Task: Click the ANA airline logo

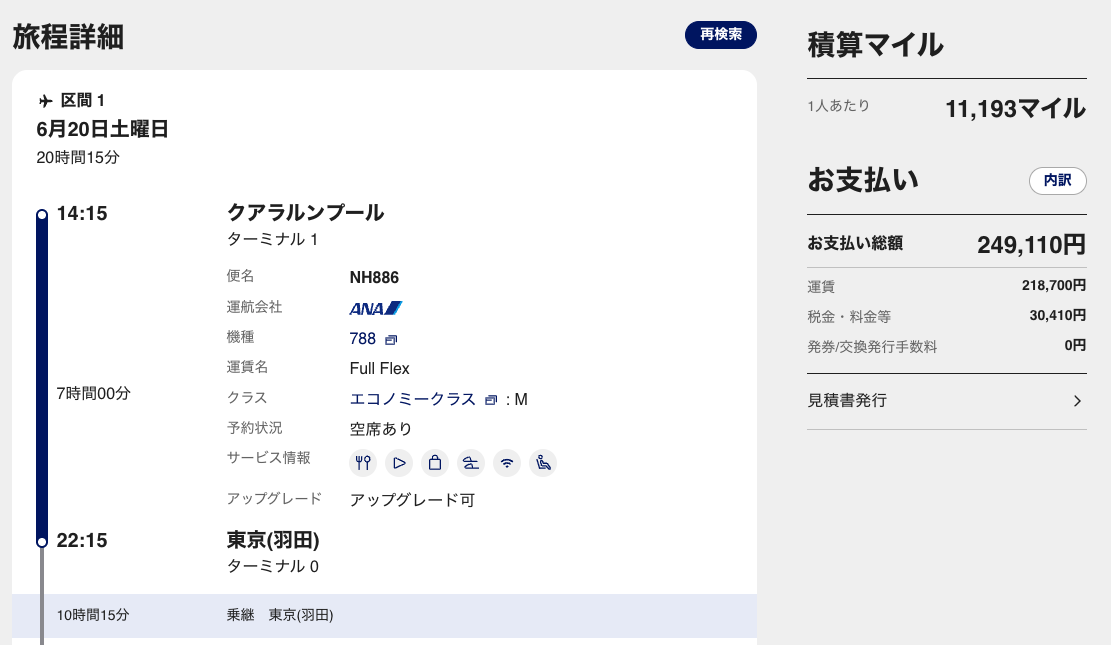Action: point(376,308)
